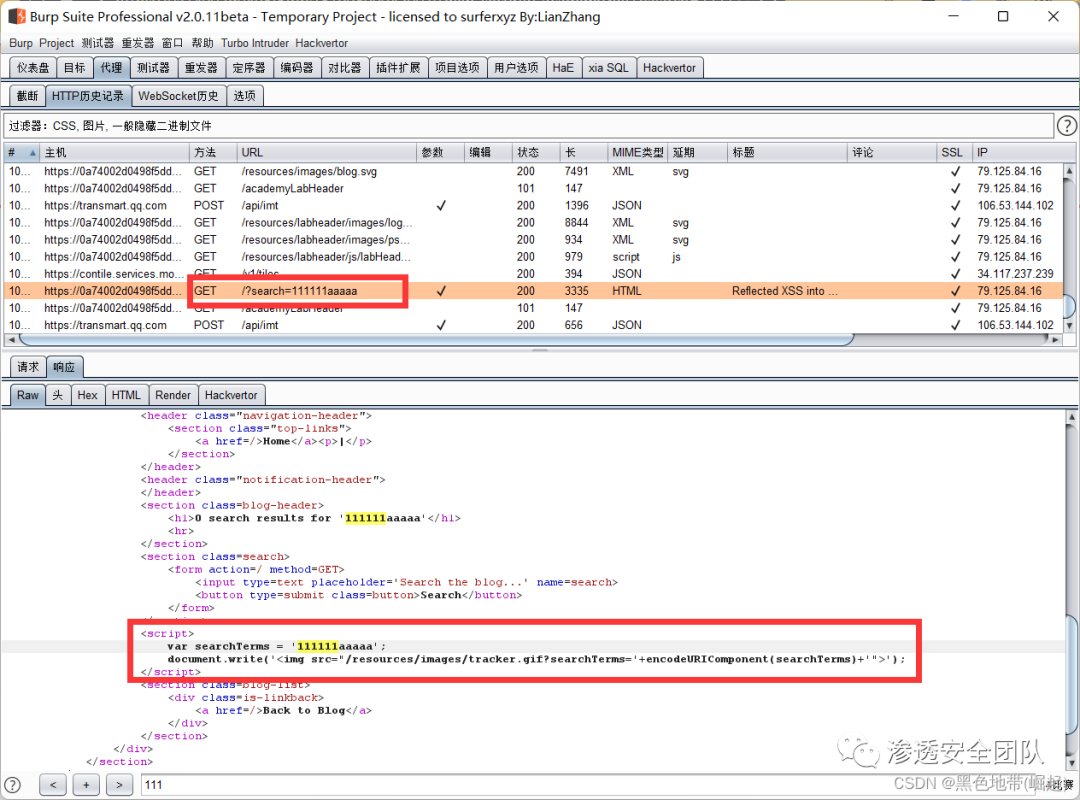Click the history table horizontal scrollbar
The width and height of the screenshot is (1080, 800).
pyautogui.click(x=436, y=340)
